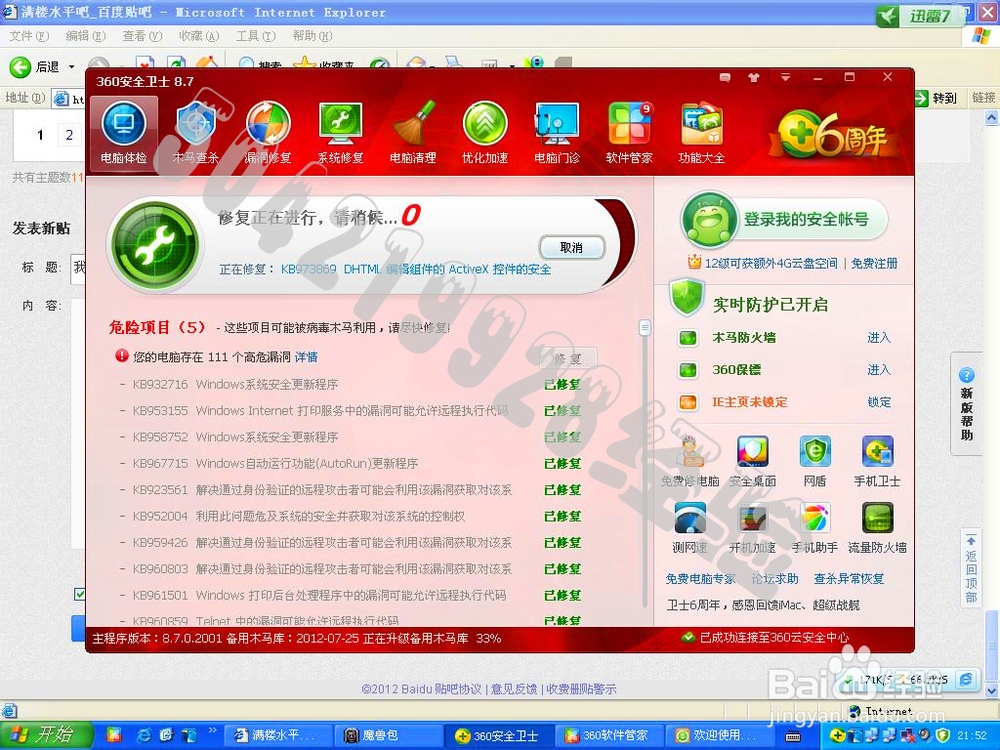Open 12级可获额外4G云盘空间 link
The image size is (1000, 750).
tap(770, 263)
